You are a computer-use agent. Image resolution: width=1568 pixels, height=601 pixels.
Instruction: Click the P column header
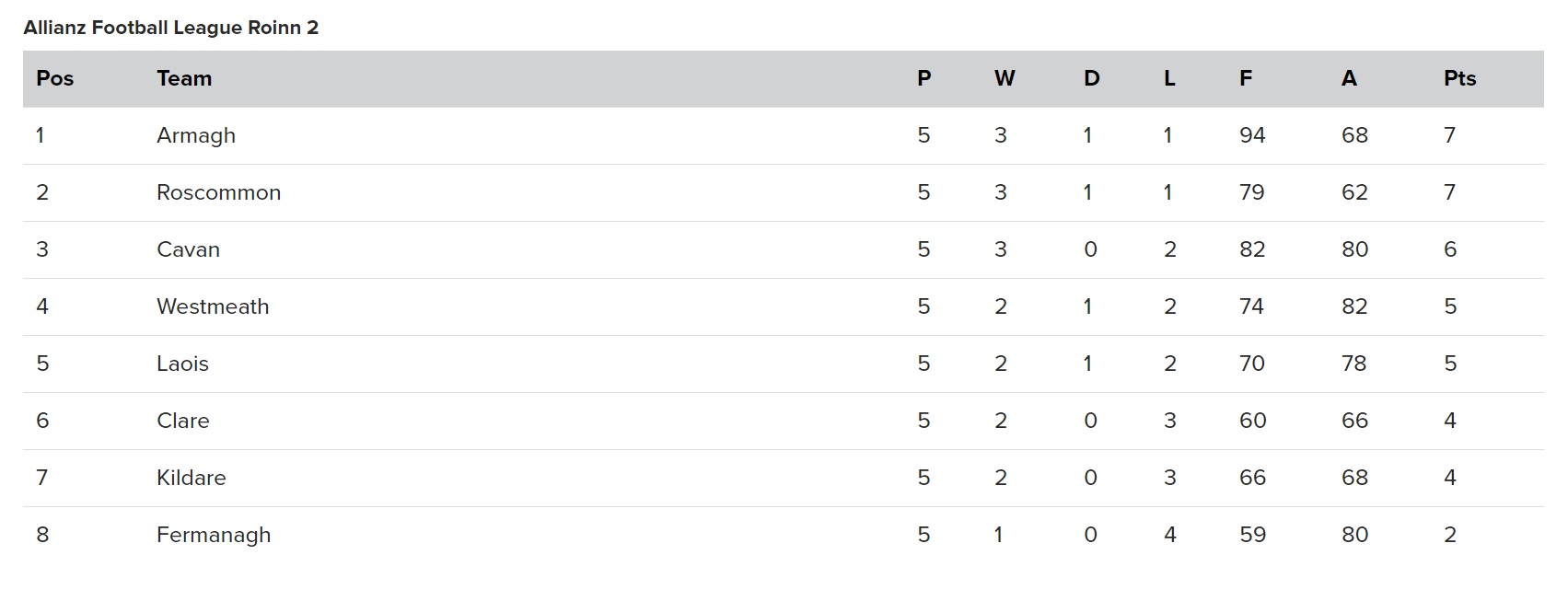pos(924,78)
